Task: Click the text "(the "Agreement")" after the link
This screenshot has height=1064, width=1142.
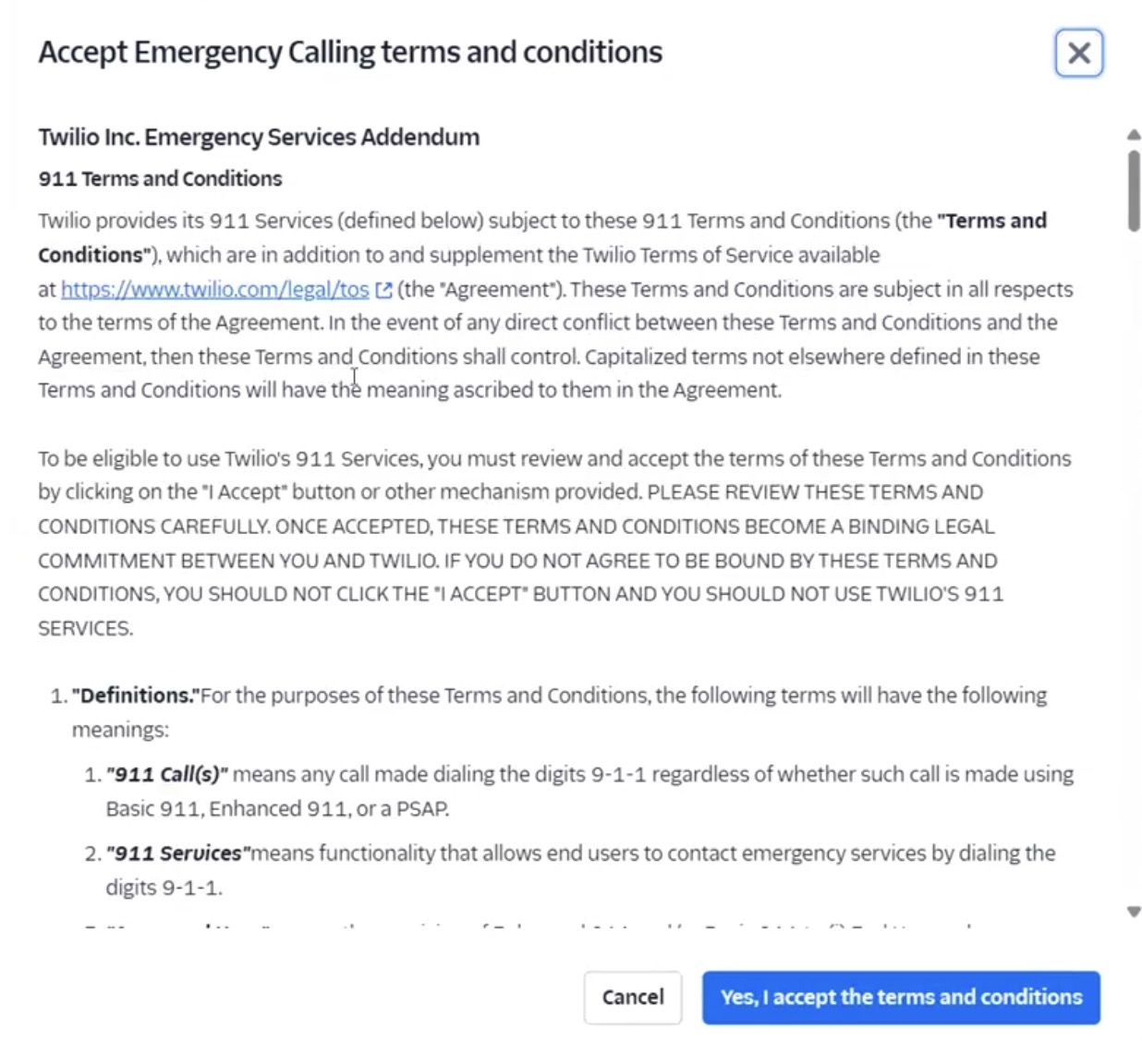Action: tap(480, 289)
